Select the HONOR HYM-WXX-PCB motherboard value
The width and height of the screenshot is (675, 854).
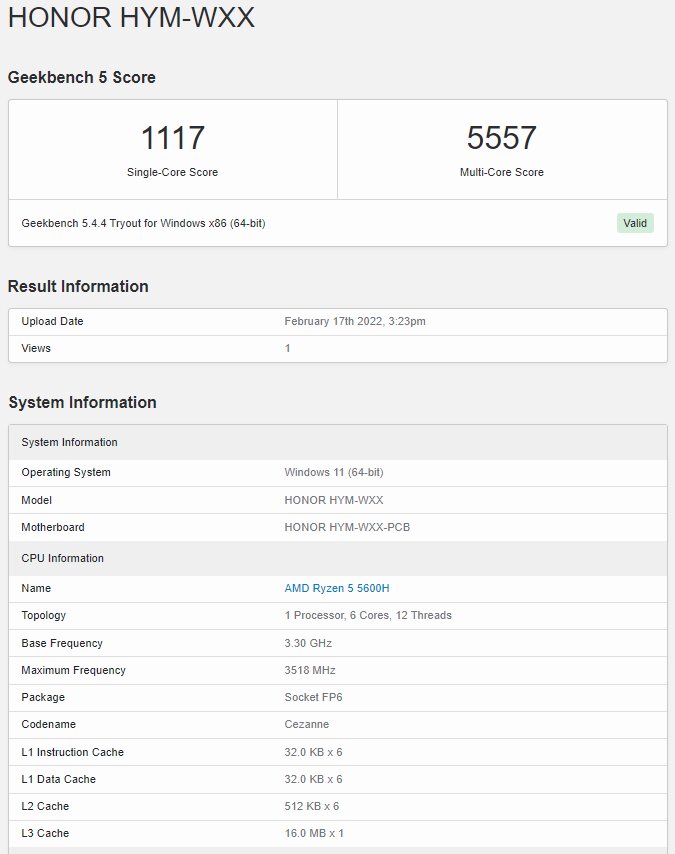point(347,527)
